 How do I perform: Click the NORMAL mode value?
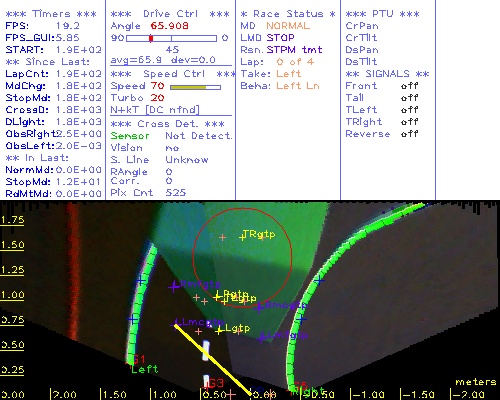(x=288, y=26)
